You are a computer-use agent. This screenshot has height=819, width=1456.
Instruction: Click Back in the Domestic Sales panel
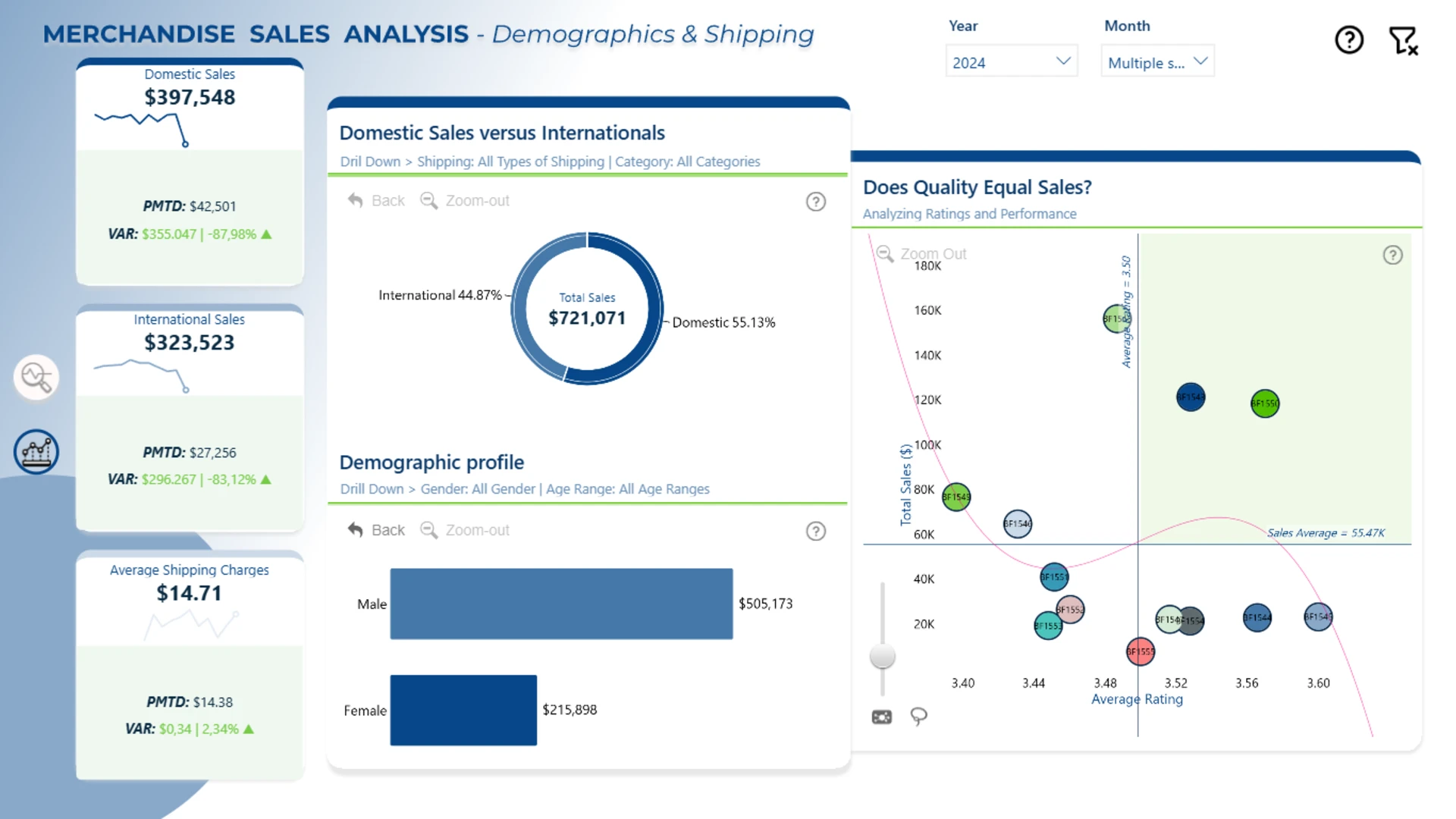376,200
